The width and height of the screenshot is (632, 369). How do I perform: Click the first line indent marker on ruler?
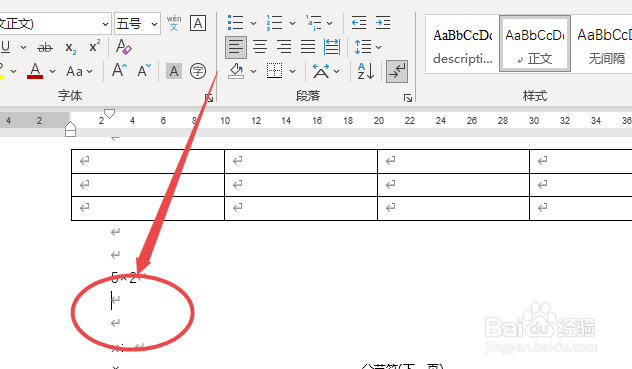(109, 113)
